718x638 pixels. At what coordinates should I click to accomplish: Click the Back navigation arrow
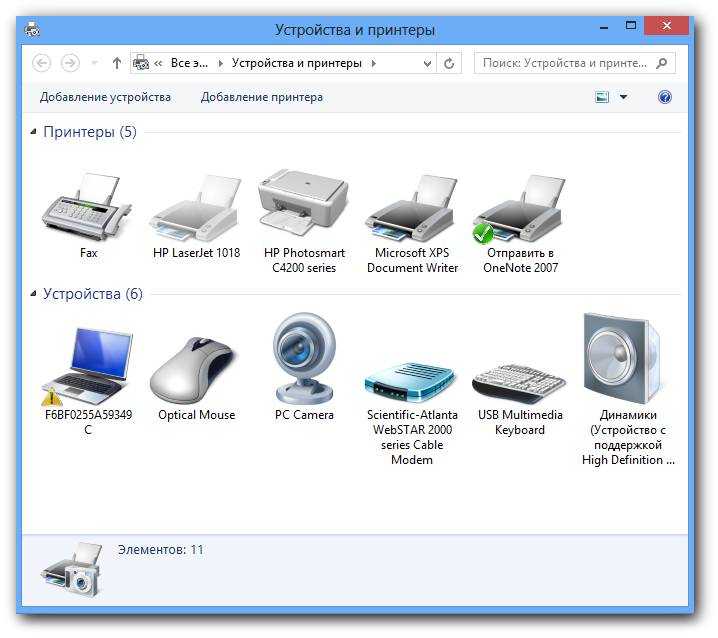(42, 63)
